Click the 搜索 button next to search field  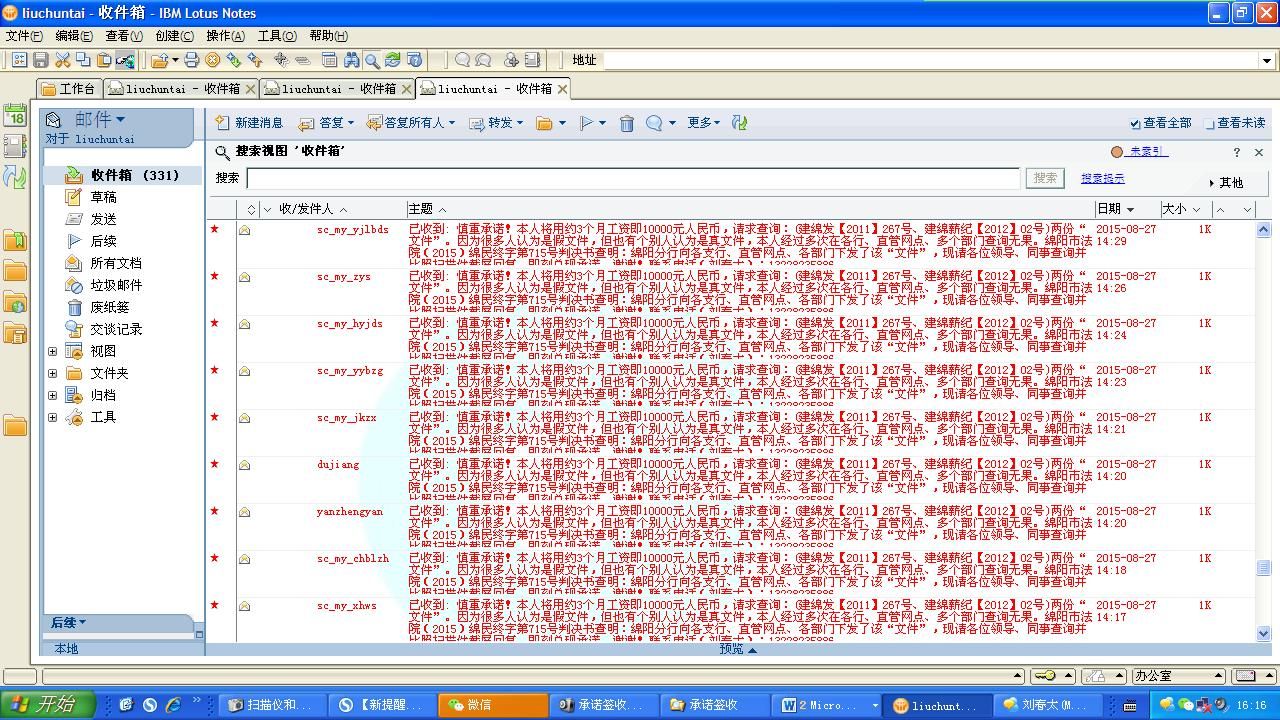[x=1045, y=178]
